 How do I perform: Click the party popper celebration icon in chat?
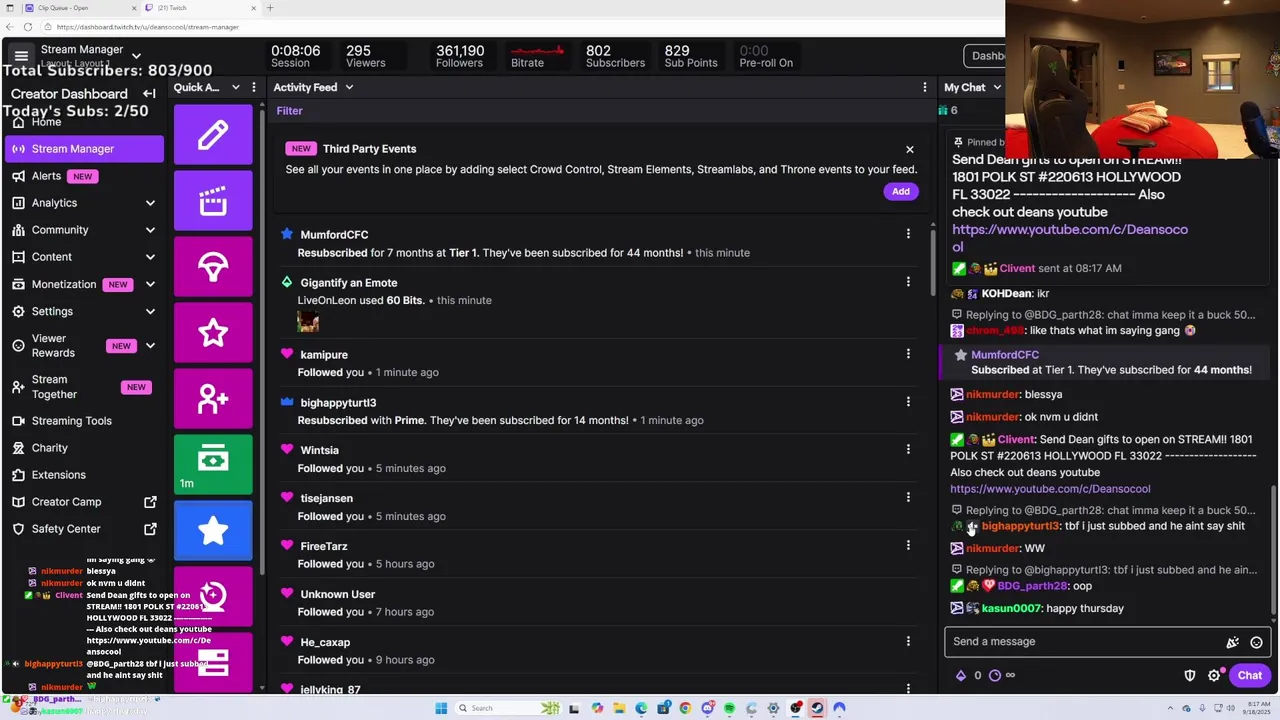pyautogui.click(x=1232, y=642)
